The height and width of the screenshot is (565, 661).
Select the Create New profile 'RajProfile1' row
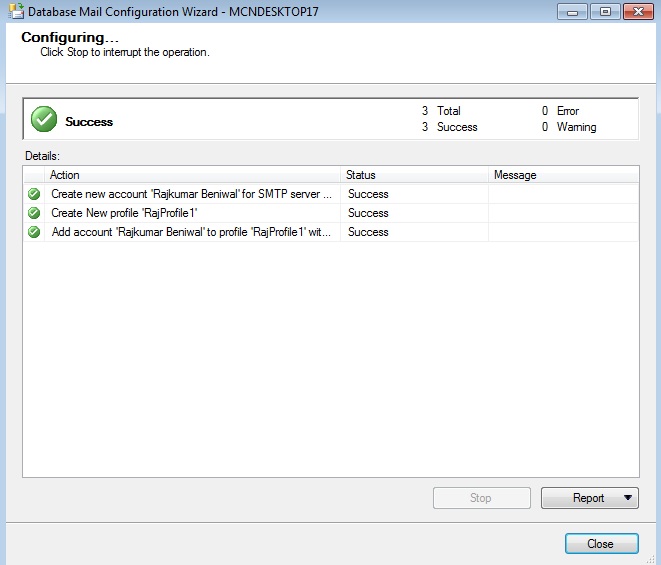pyautogui.click(x=331, y=213)
